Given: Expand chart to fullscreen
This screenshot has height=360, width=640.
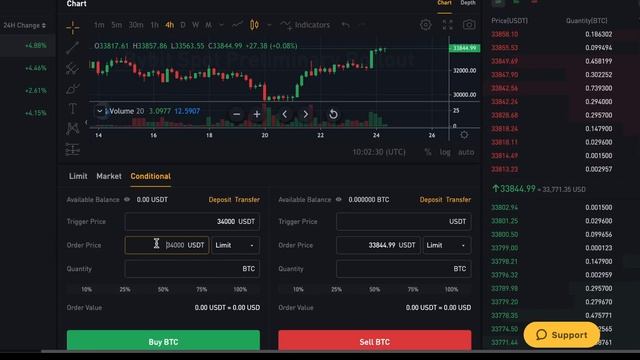Looking at the screenshot, I should pyautogui.click(x=447, y=25).
